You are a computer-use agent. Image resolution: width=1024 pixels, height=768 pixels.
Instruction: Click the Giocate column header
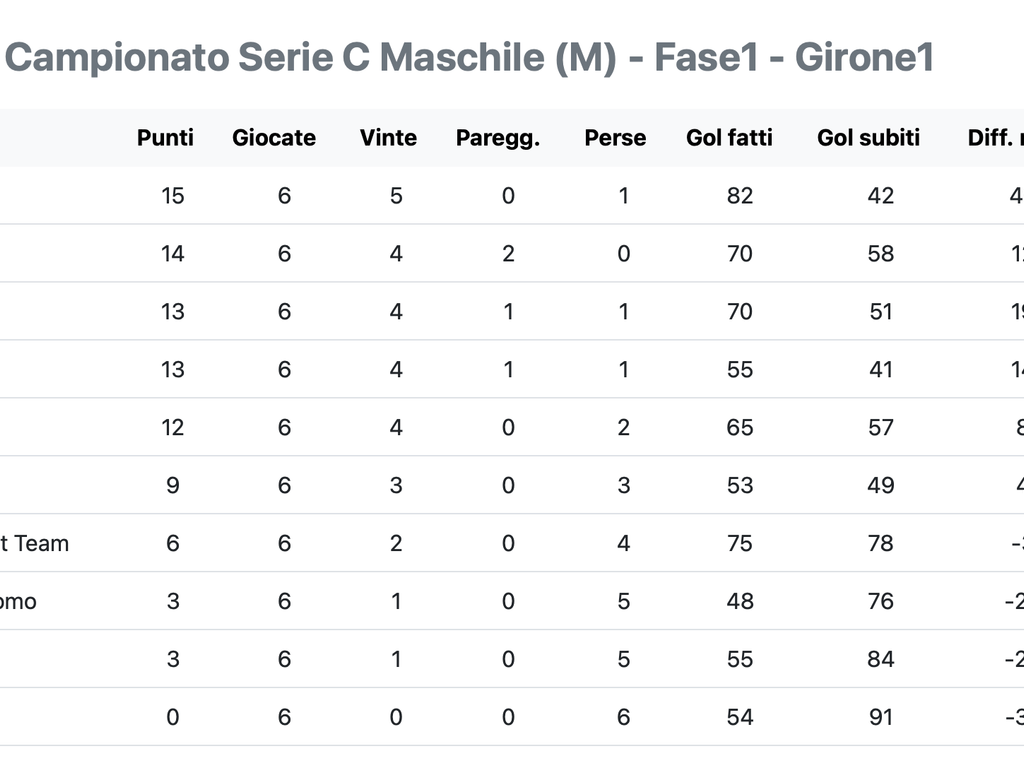(x=274, y=138)
